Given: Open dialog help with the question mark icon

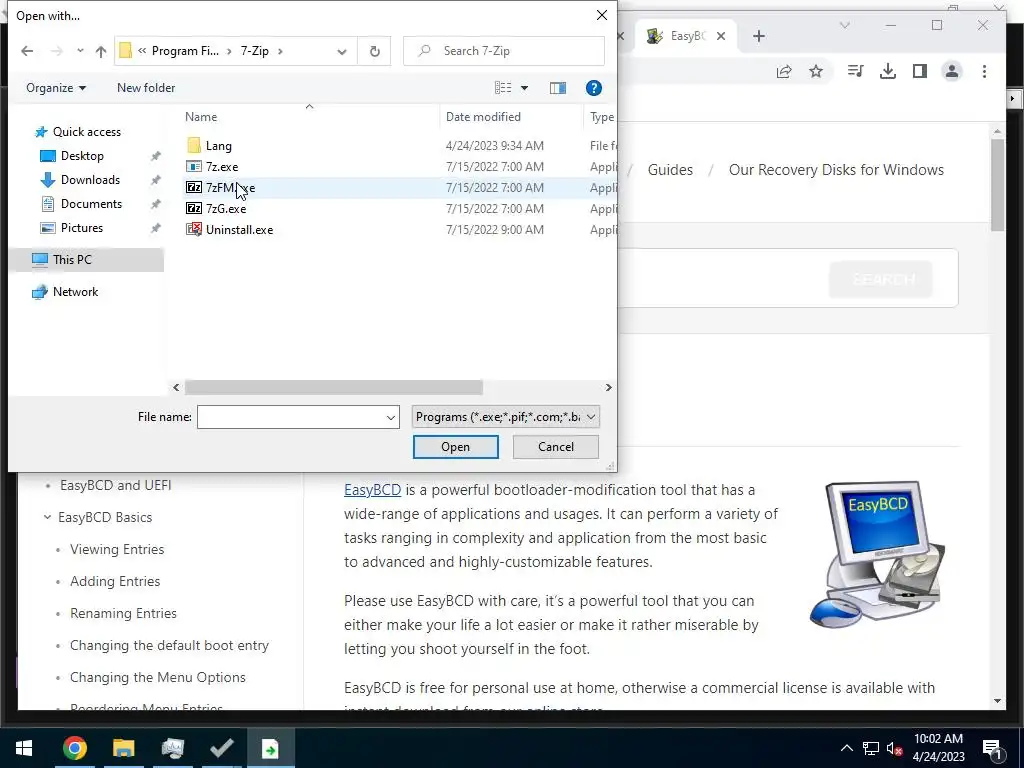Looking at the screenshot, I should point(594,88).
